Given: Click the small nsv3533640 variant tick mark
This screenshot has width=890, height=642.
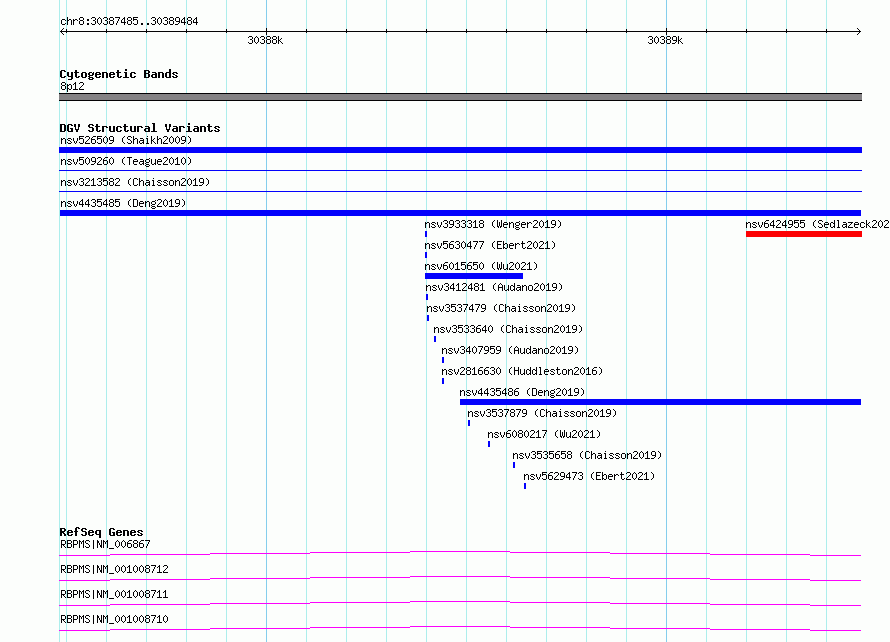Looking at the screenshot, I should [x=435, y=339].
